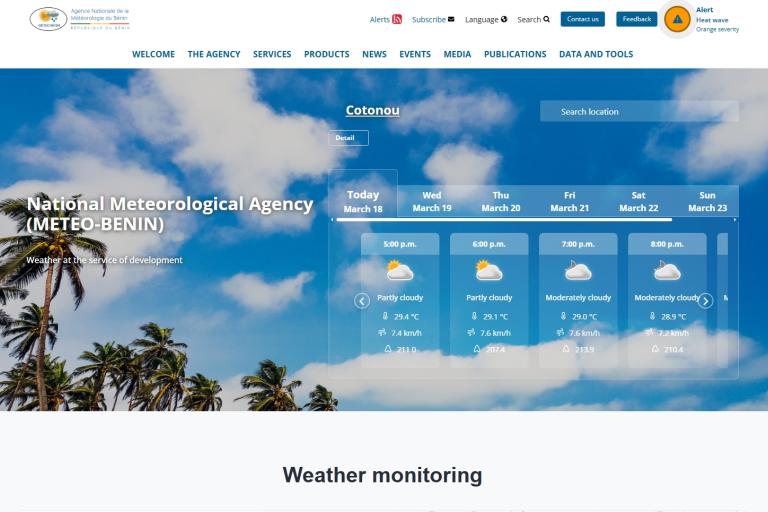Go to the EVENTS section
The height and width of the screenshot is (512, 768).
pos(415,54)
